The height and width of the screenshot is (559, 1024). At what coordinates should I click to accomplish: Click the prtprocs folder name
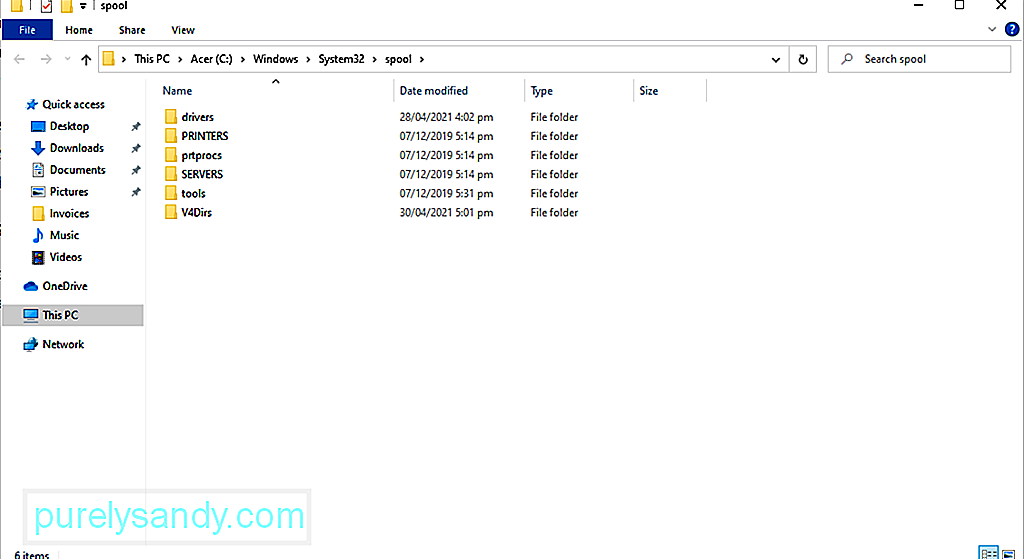[201, 155]
